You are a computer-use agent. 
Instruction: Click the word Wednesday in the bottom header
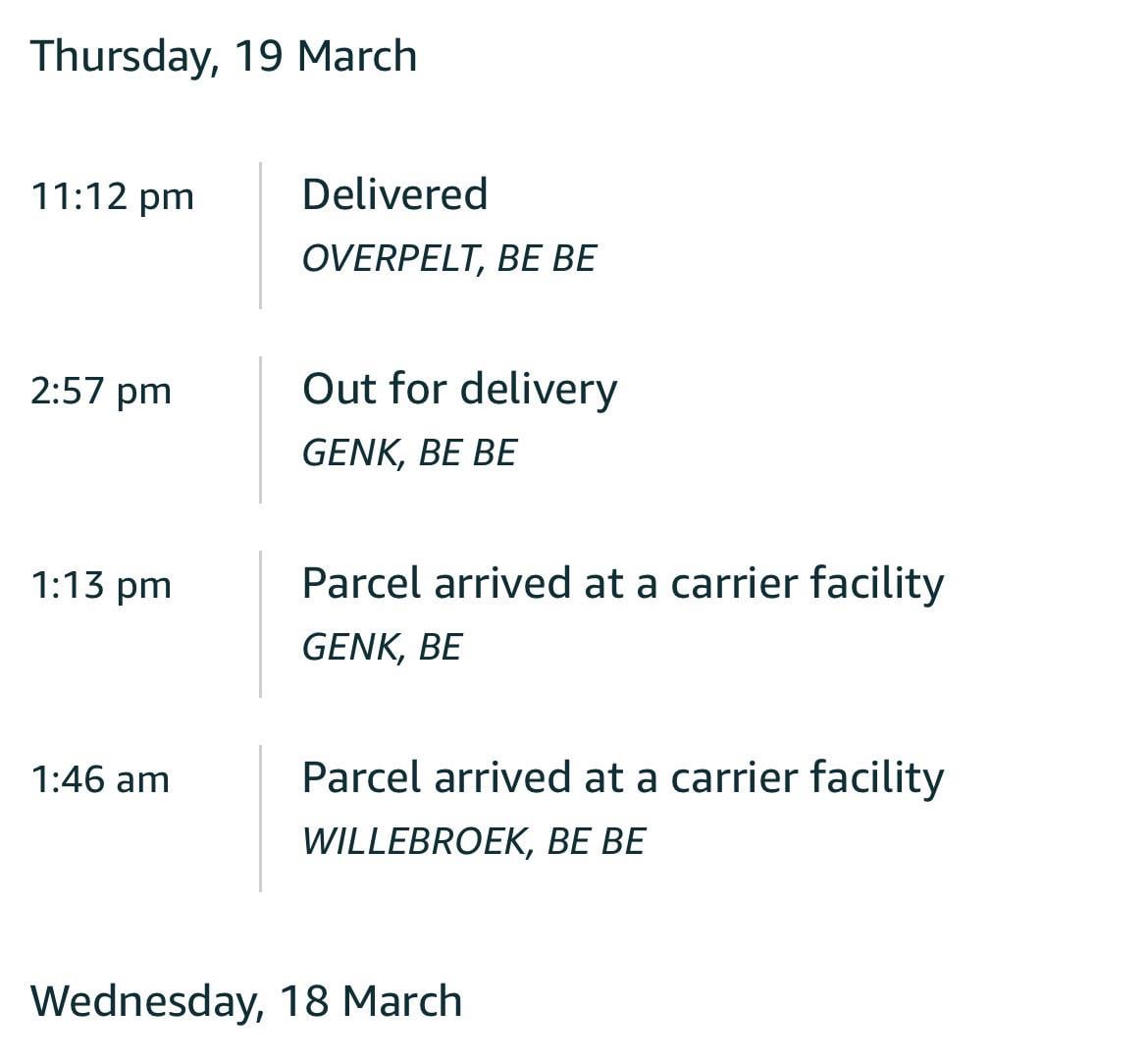(147, 1001)
